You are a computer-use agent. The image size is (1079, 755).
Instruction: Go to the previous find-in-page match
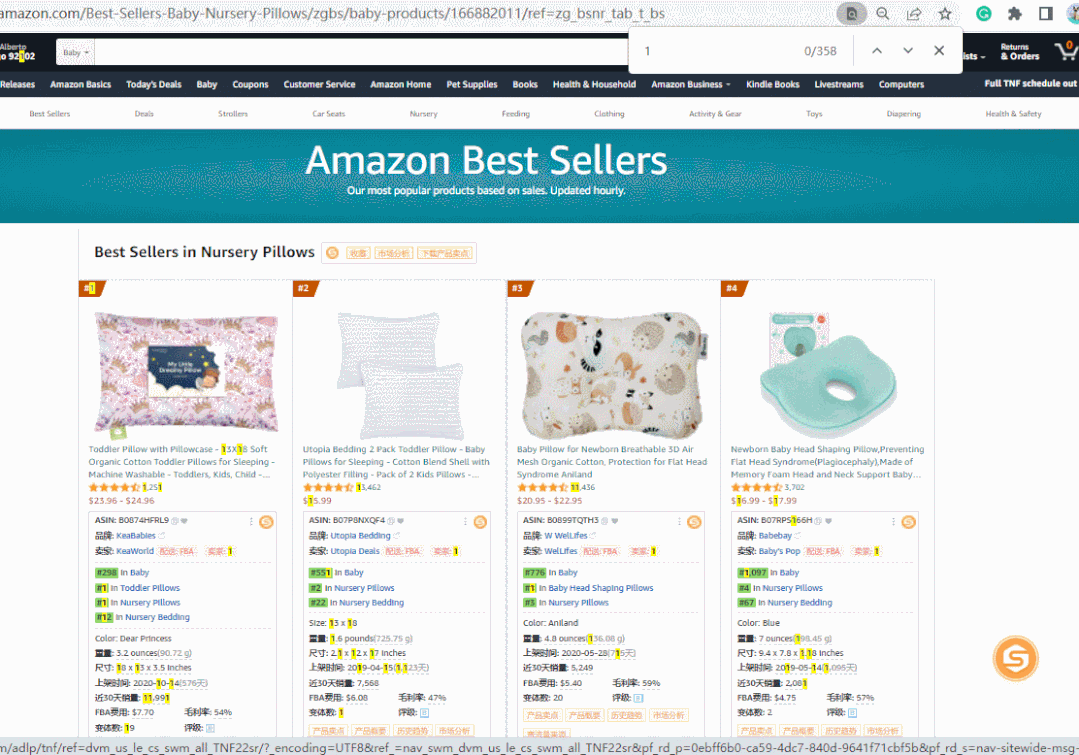click(877, 50)
